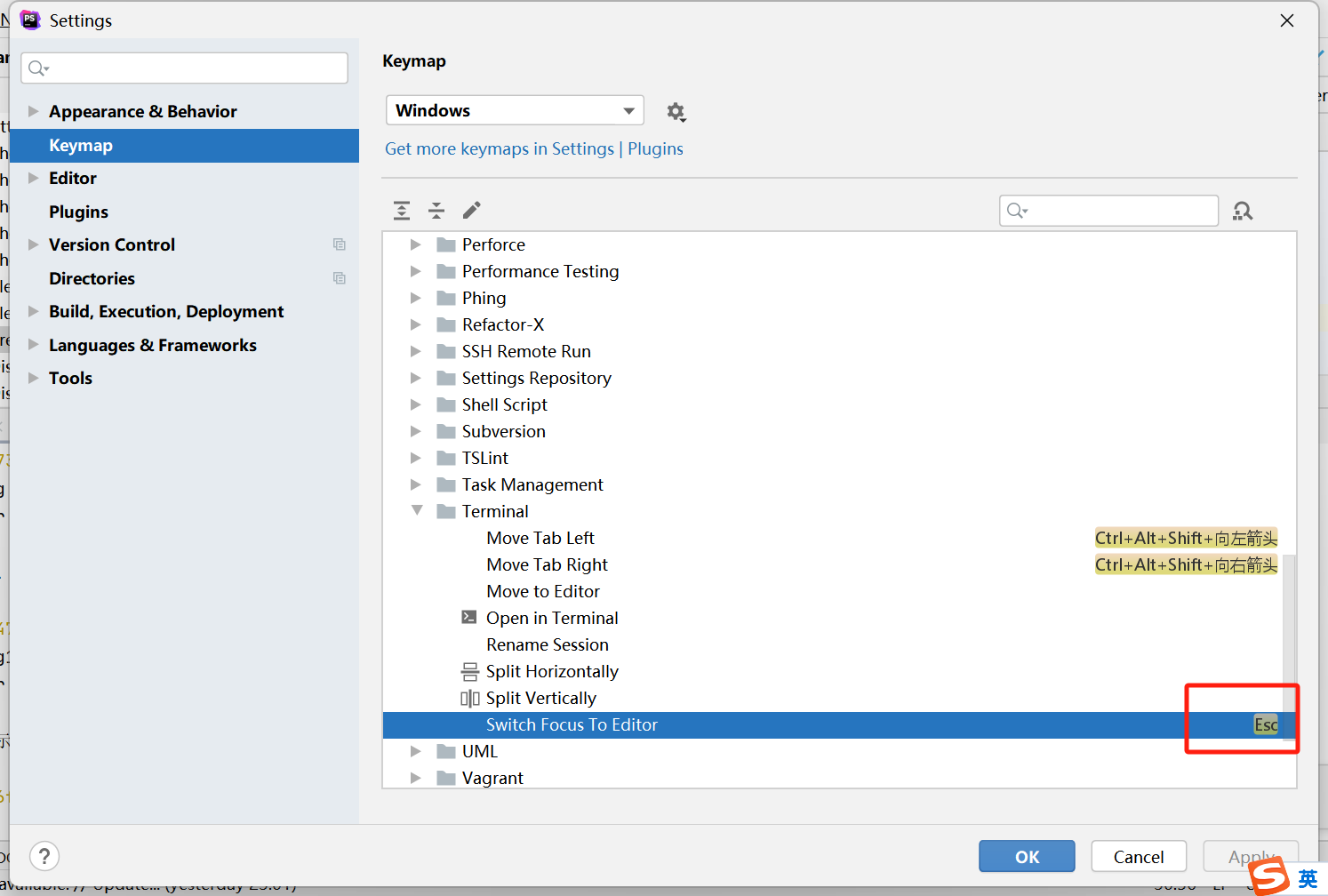Open the Directories settings page

tap(92, 278)
